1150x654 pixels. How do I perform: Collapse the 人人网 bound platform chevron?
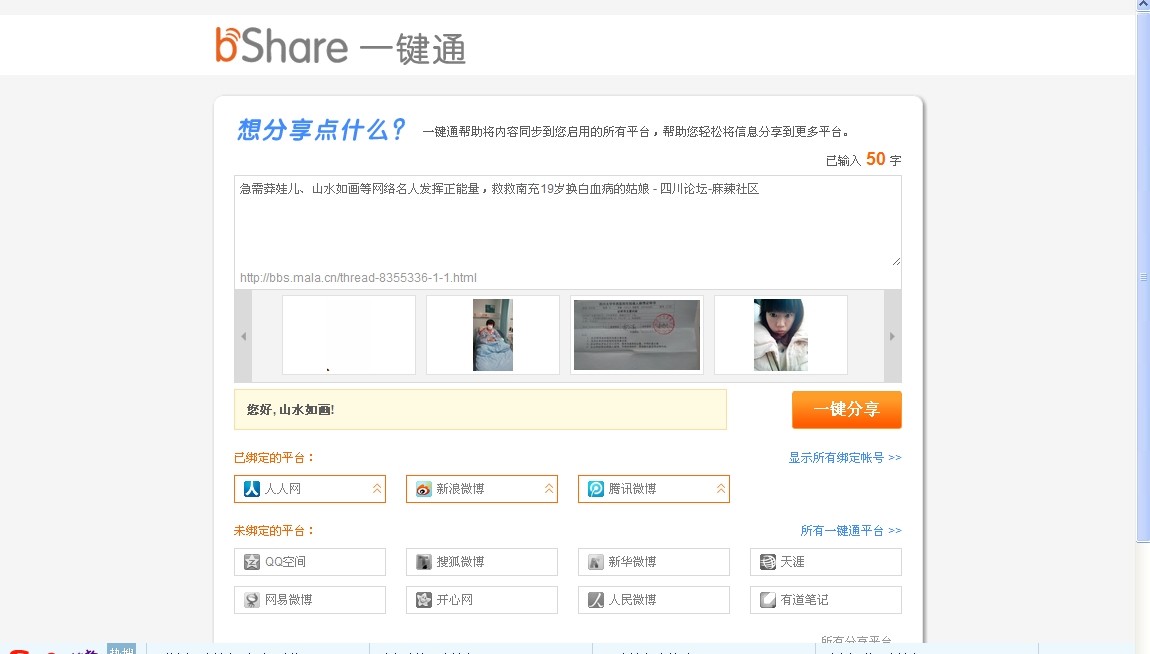(377, 489)
